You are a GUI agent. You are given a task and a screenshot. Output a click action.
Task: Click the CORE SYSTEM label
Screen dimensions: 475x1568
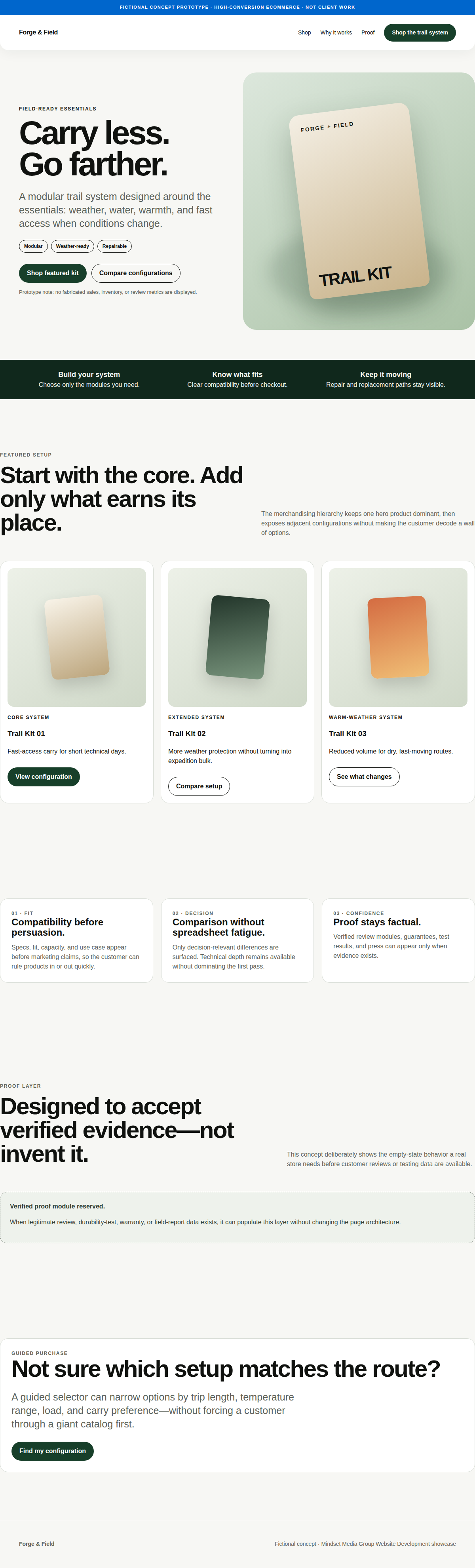tap(28, 717)
